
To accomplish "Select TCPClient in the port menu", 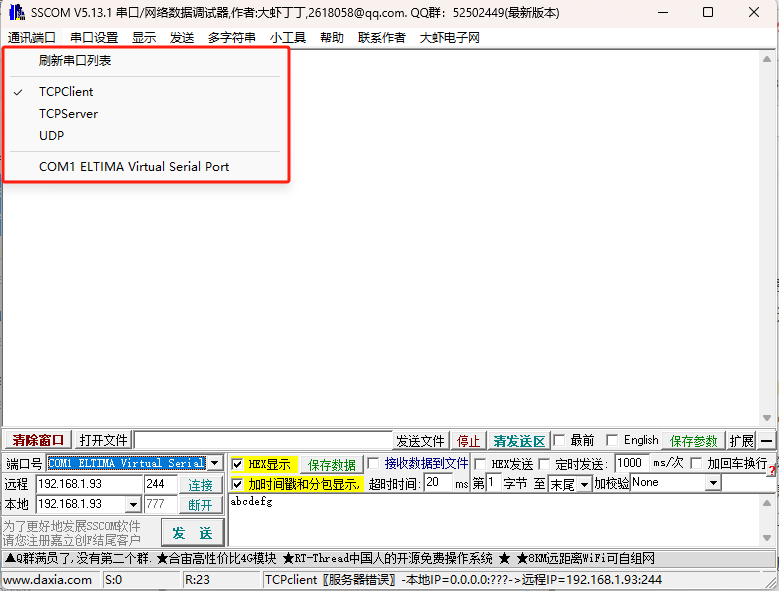I will [x=66, y=92].
